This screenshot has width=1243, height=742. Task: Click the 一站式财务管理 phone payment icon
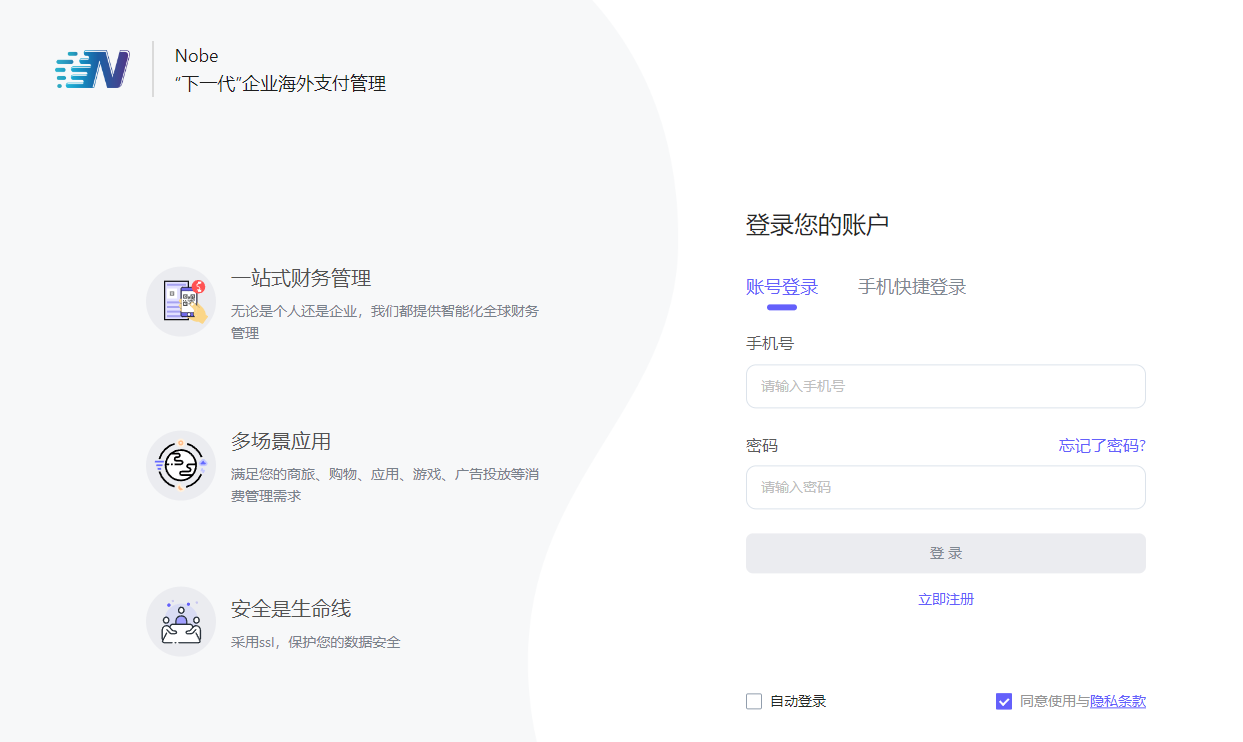(181, 301)
